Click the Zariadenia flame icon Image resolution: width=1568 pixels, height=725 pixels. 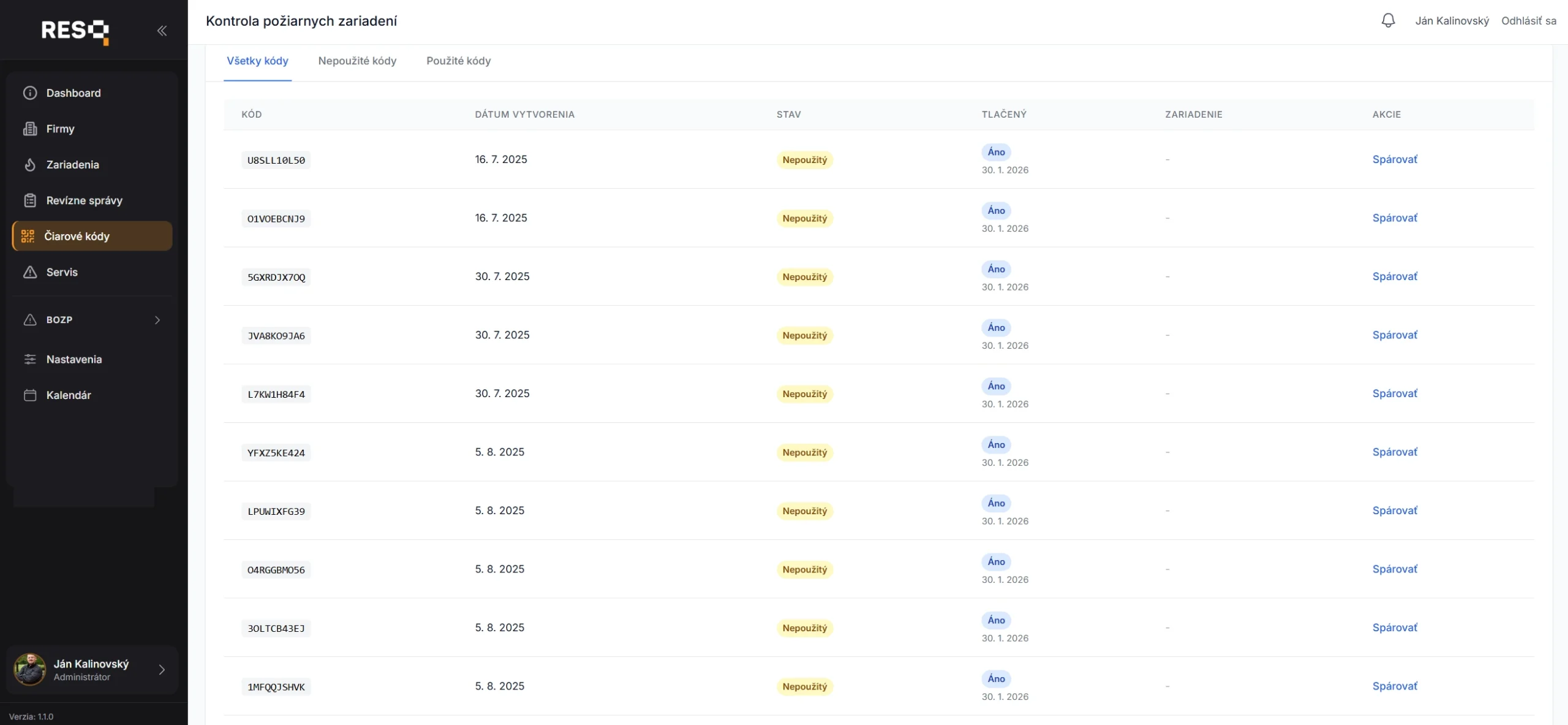pyautogui.click(x=30, y=165)
